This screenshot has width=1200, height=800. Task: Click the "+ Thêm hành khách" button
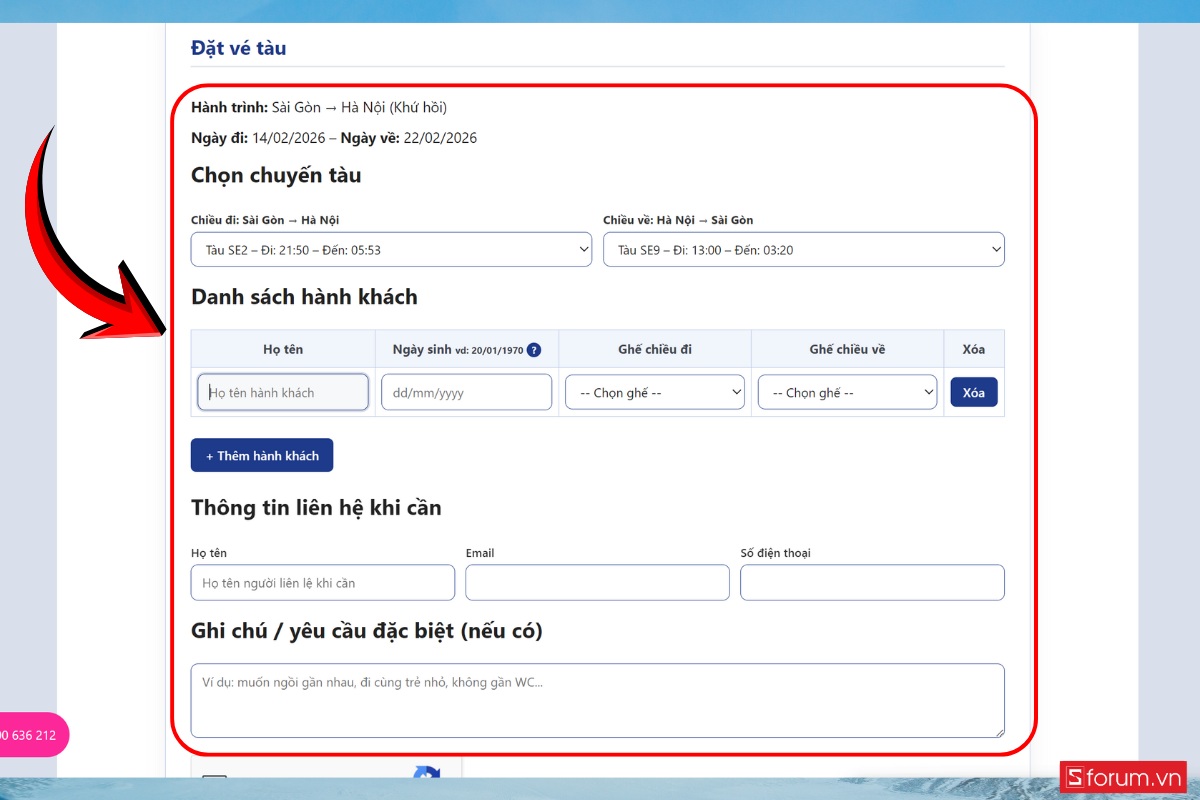click(x=261, y=455)
